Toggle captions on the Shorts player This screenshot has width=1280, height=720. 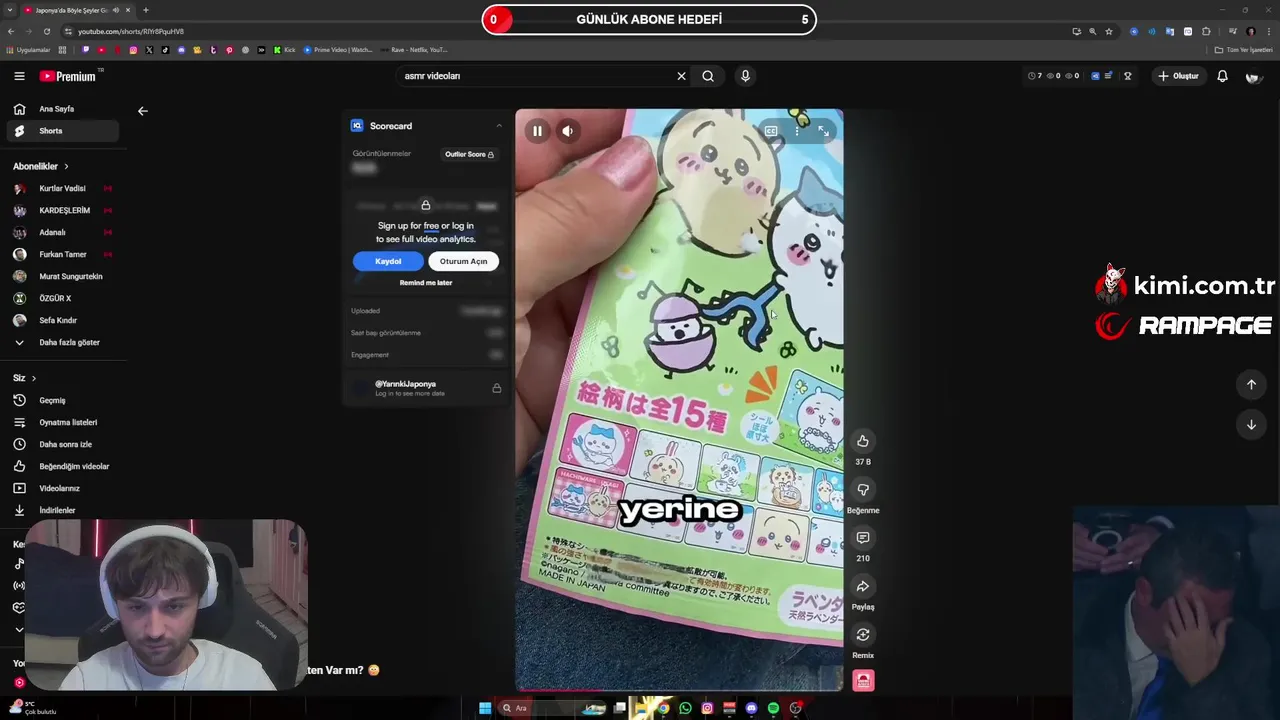771,131
